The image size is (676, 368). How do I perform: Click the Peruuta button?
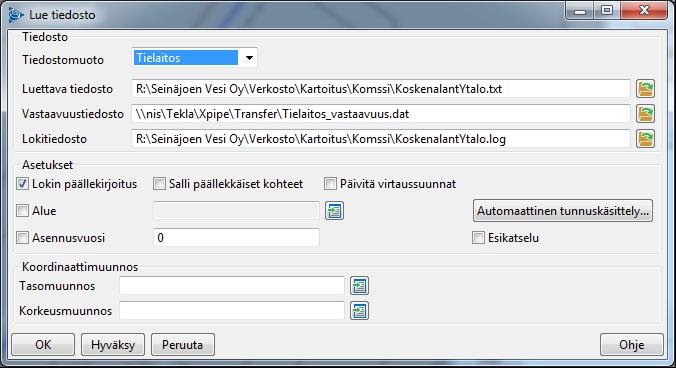click(x=183, y=345)
